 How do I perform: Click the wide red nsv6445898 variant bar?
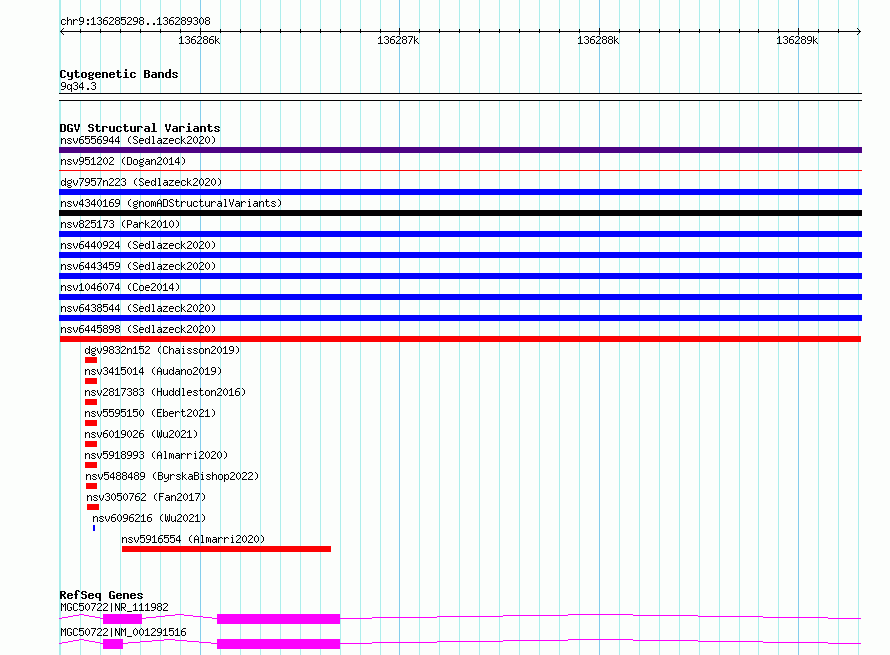[460, 339]
